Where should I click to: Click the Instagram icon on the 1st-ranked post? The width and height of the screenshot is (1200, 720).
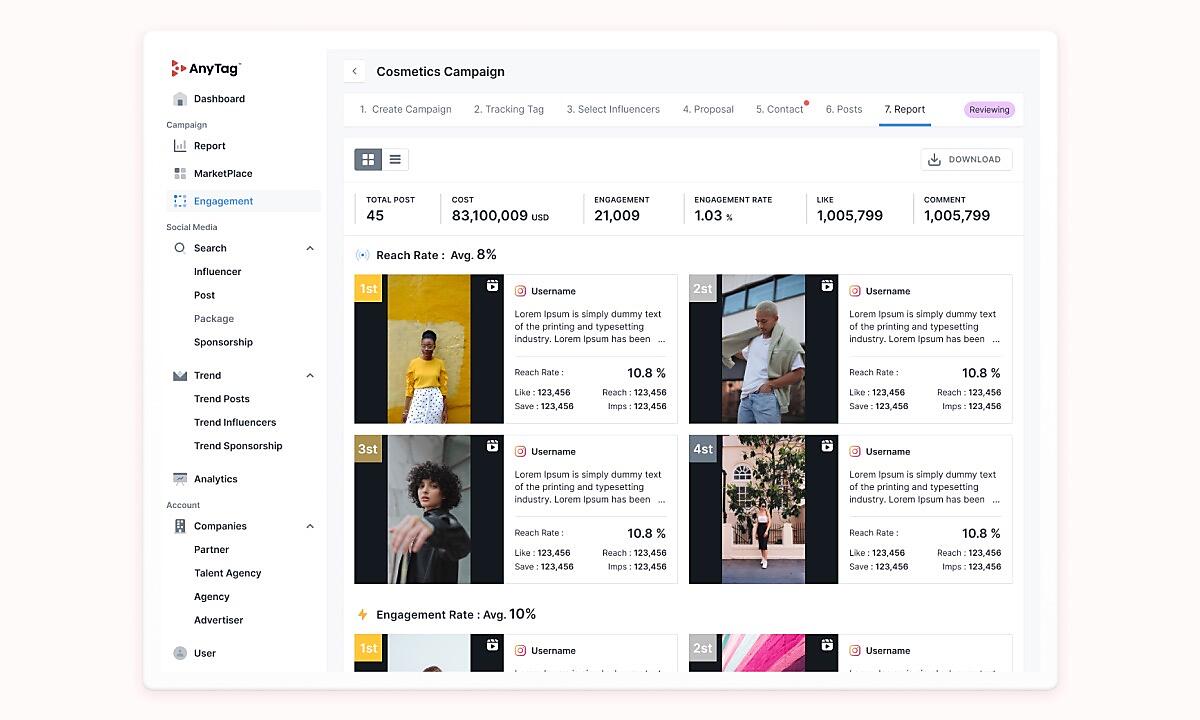tap(520, 291)
